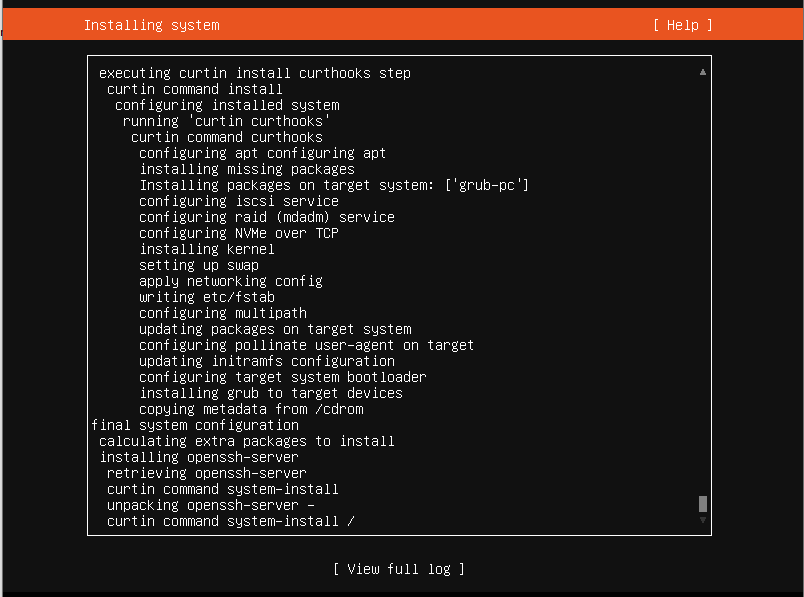
Task: Select the 'setting up swap' log line
Action: 199,265
